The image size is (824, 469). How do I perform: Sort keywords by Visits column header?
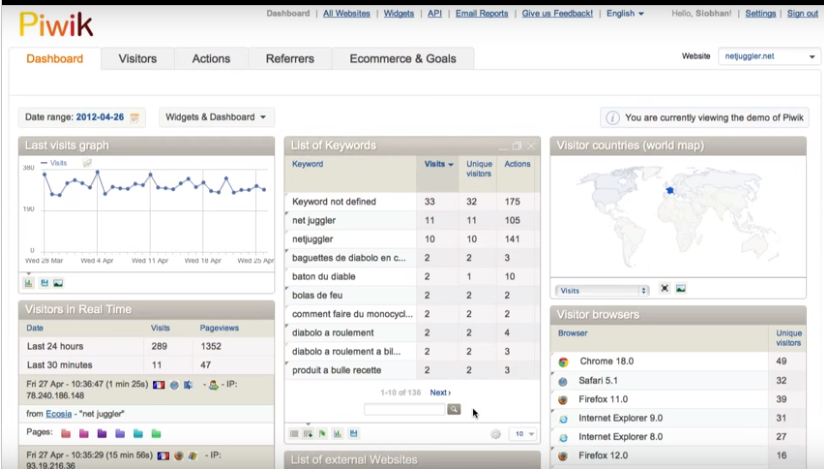(x=438, y=164)
